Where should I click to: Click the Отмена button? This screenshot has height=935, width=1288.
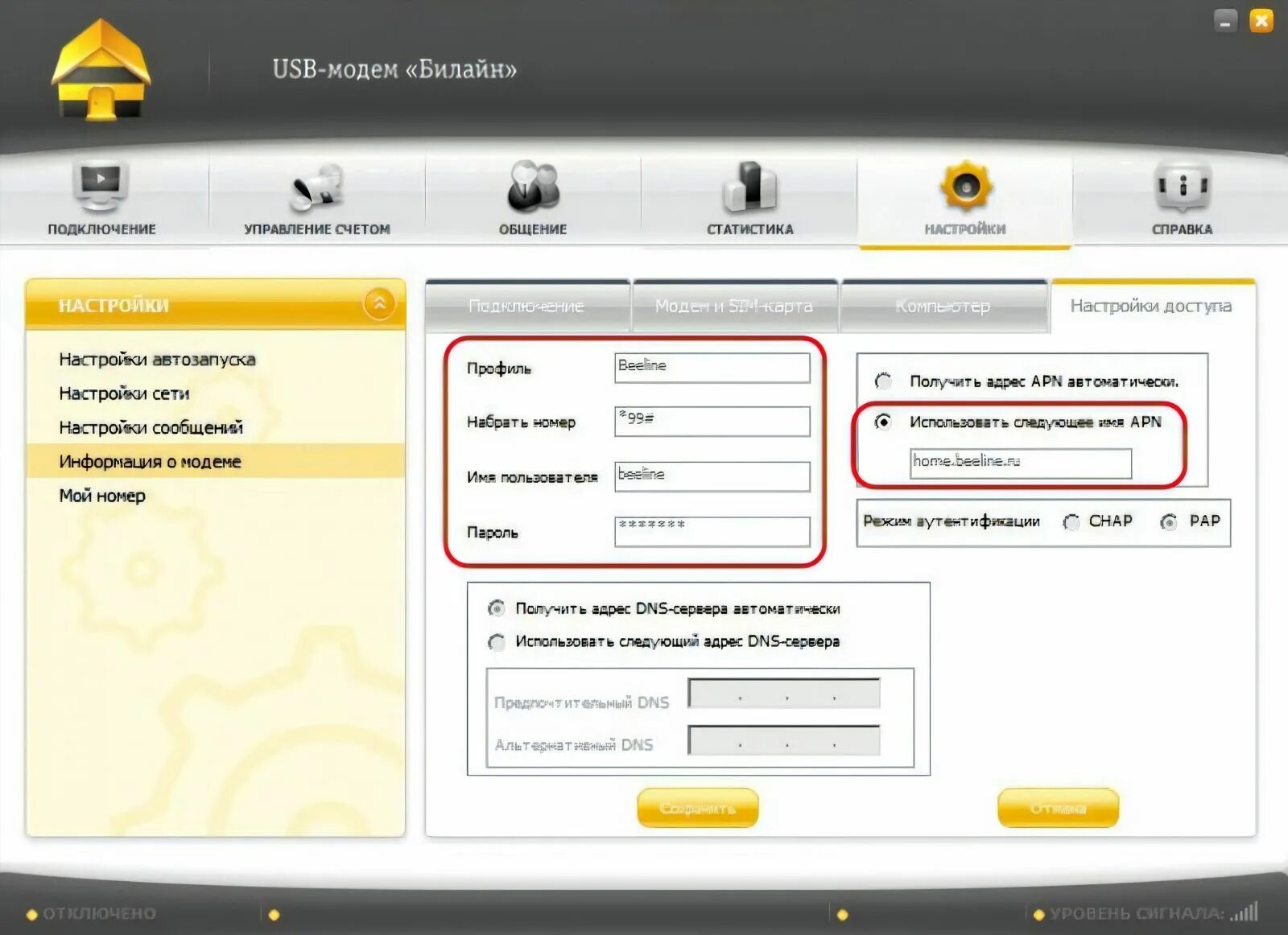(x=1059, y=808)
